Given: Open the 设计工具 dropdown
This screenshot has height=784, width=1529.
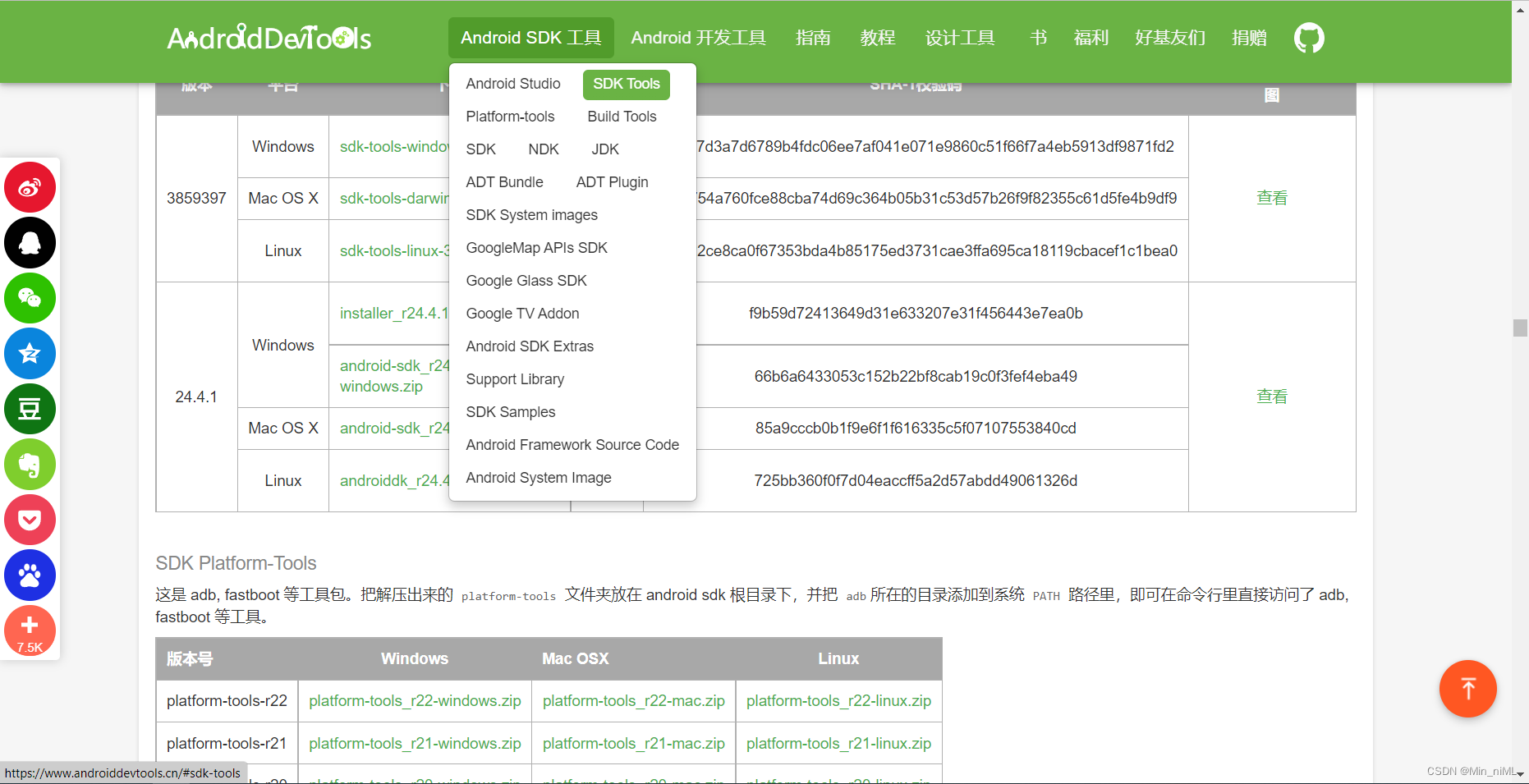Looking at the screenshot, I should coord(959,37).
